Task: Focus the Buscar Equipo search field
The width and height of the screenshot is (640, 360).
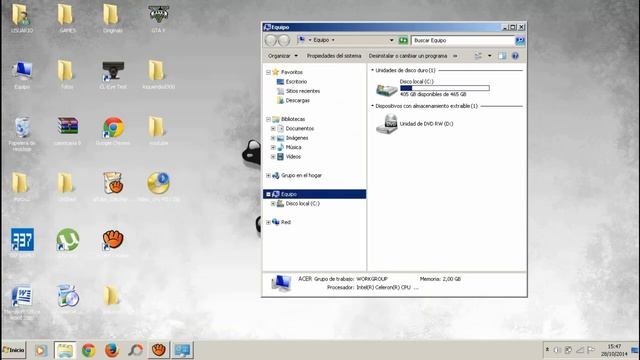Action: click(463, 40)
